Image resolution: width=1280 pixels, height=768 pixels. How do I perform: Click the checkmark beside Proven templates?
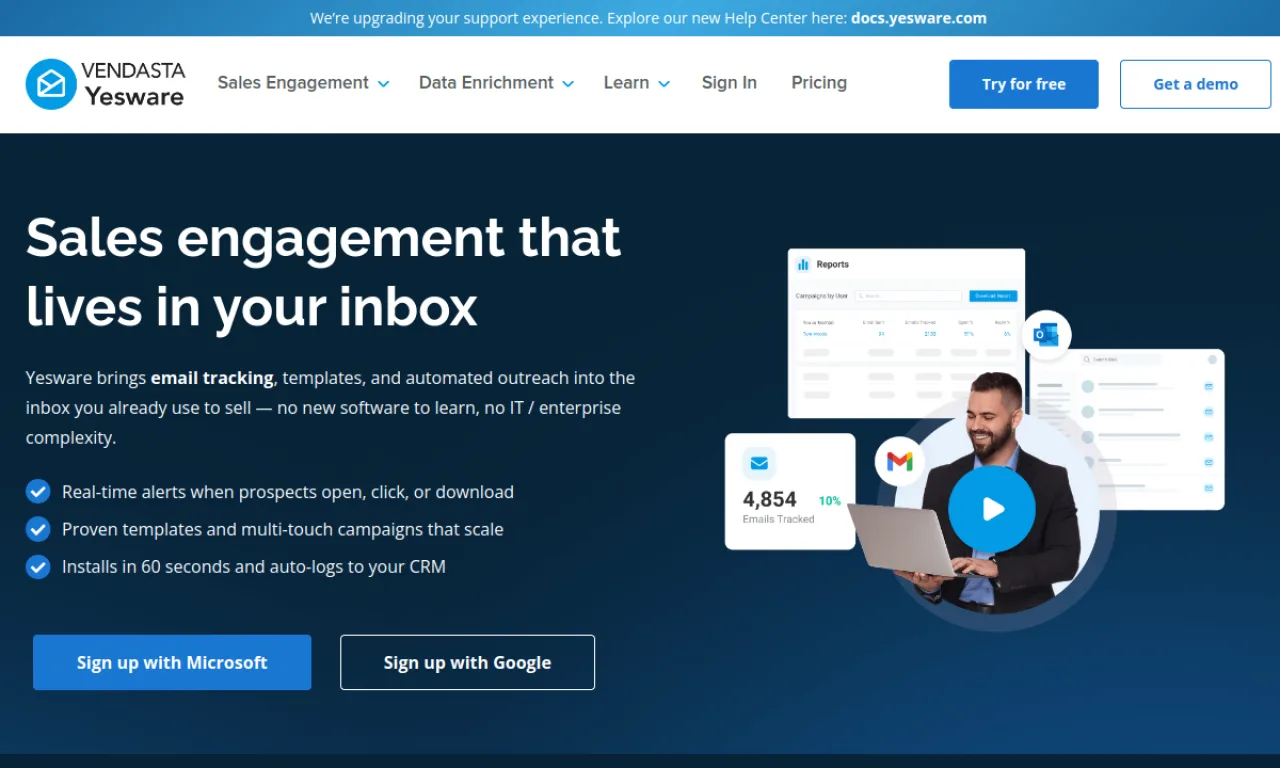click(x=38, y=529)
